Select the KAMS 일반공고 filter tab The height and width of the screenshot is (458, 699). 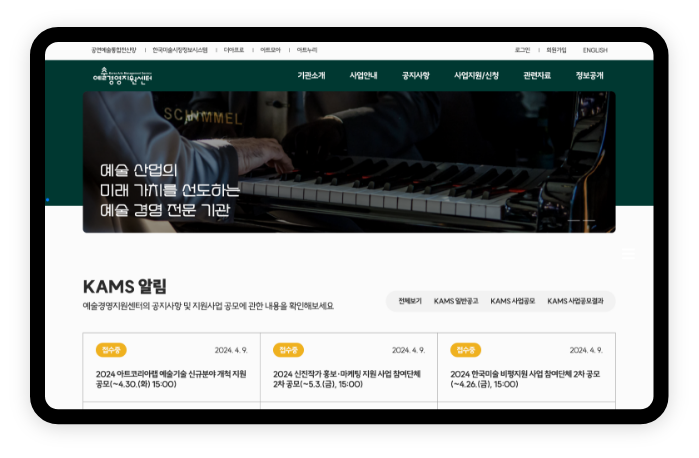(456, 301)
